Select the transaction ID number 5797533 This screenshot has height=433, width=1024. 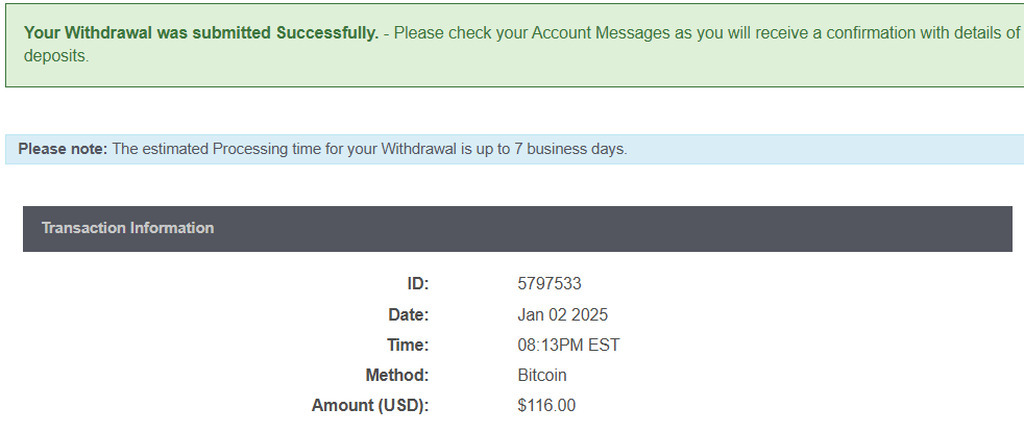tap(549, 284)
